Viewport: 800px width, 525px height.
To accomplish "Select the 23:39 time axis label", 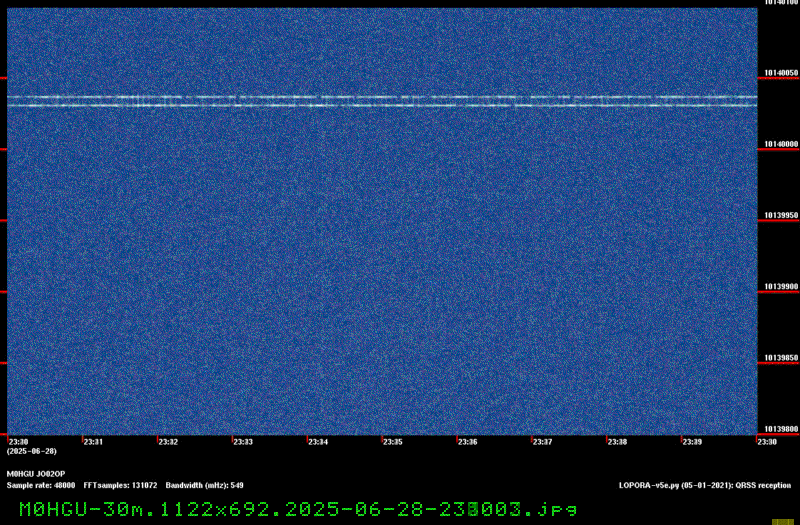I will (x=692, y=442).
